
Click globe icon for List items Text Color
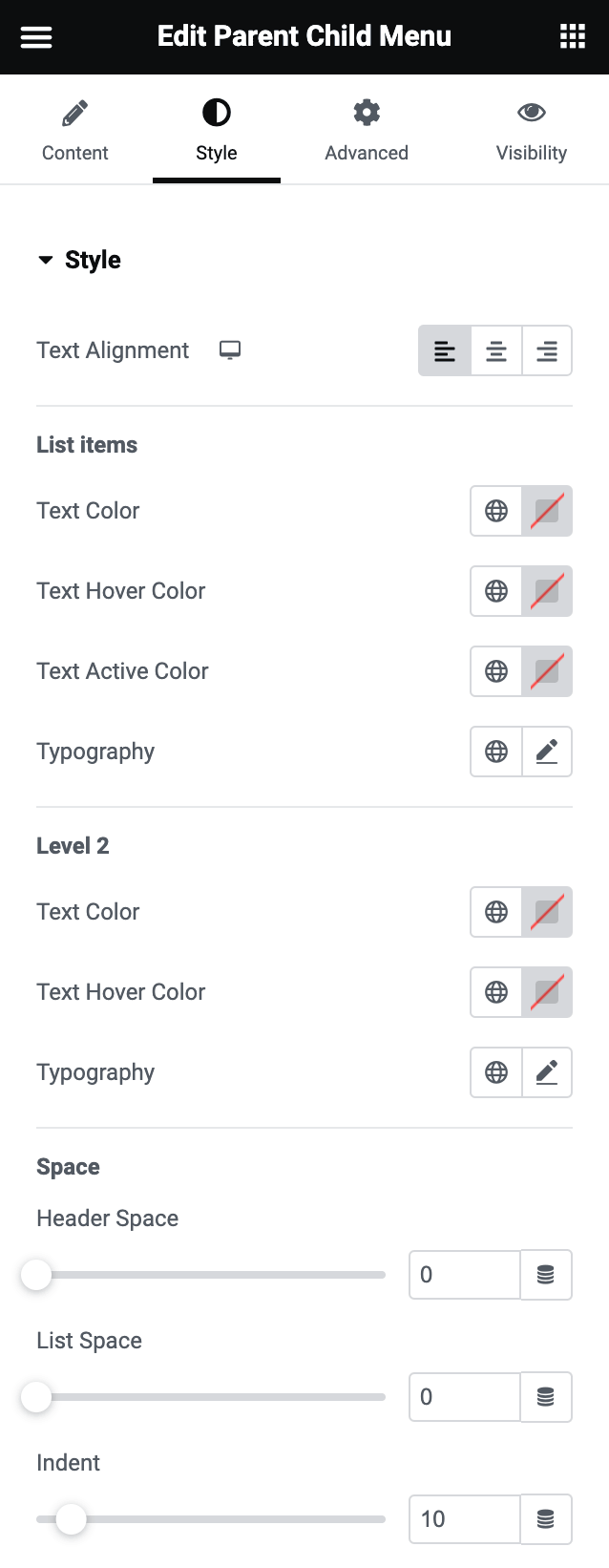point(496,511)
